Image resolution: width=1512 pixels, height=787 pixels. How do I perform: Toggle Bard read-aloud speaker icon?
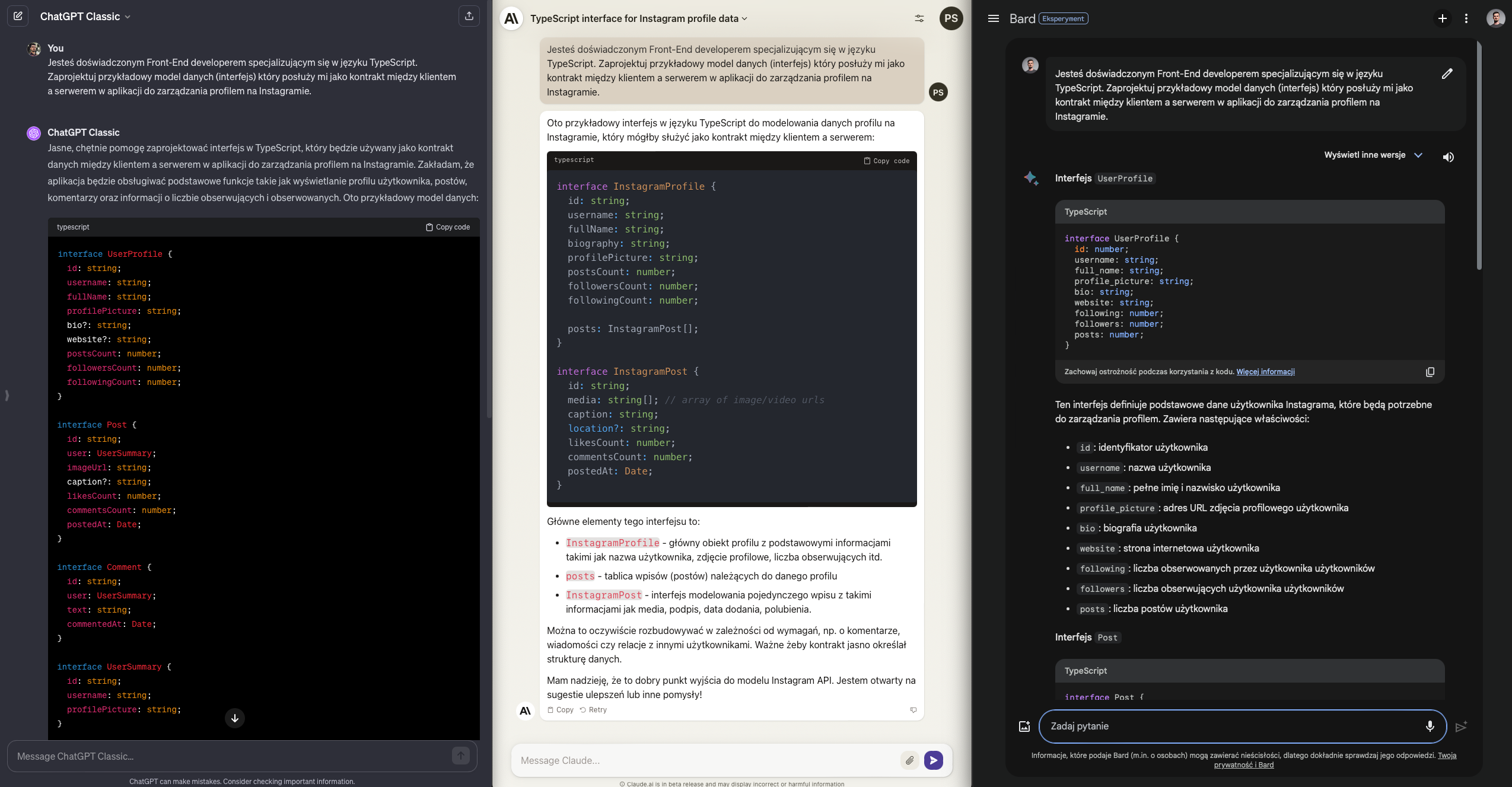[x=1448, y=157]
